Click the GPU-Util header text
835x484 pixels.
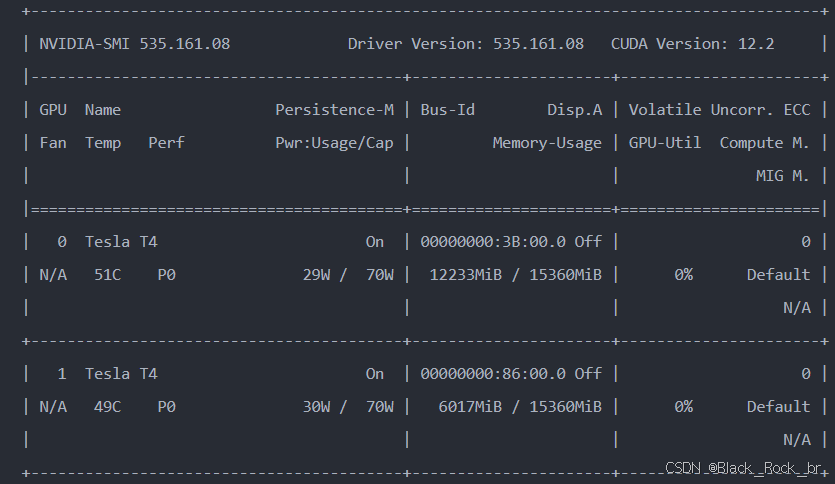[x=665, y=143]
